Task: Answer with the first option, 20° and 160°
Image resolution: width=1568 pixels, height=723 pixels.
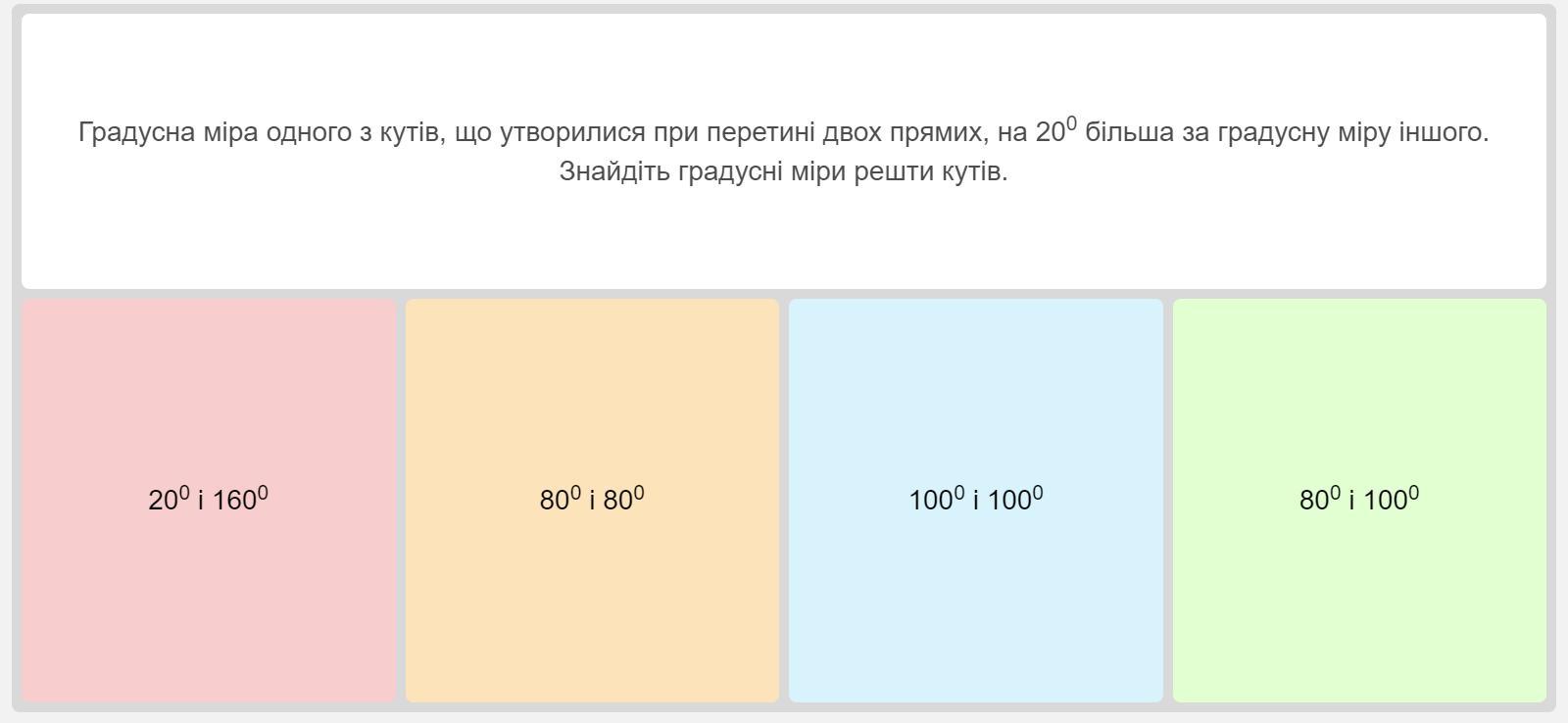Action: point(209,588)
